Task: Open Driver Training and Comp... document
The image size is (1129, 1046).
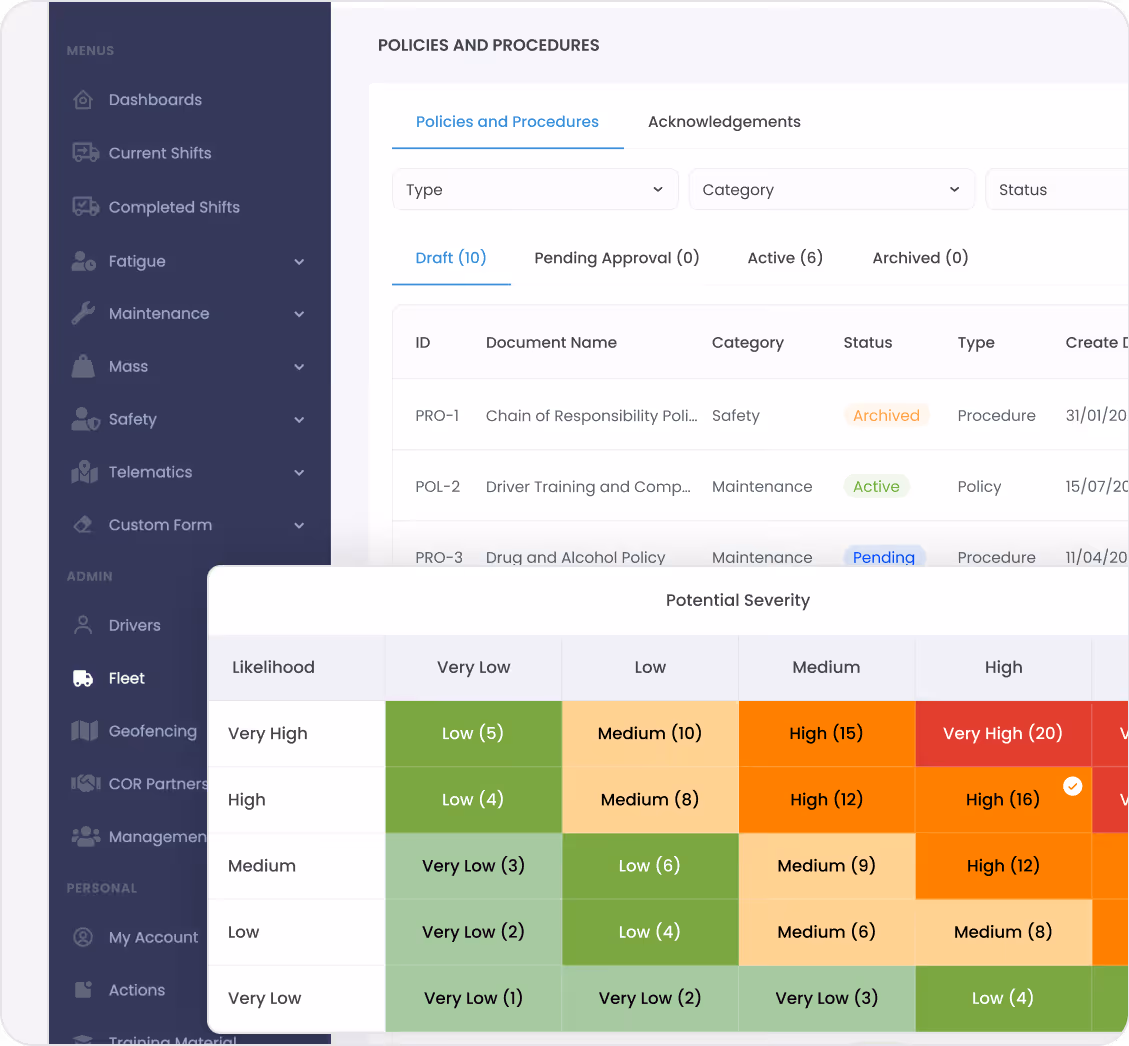Action: [x=588, y=487]
